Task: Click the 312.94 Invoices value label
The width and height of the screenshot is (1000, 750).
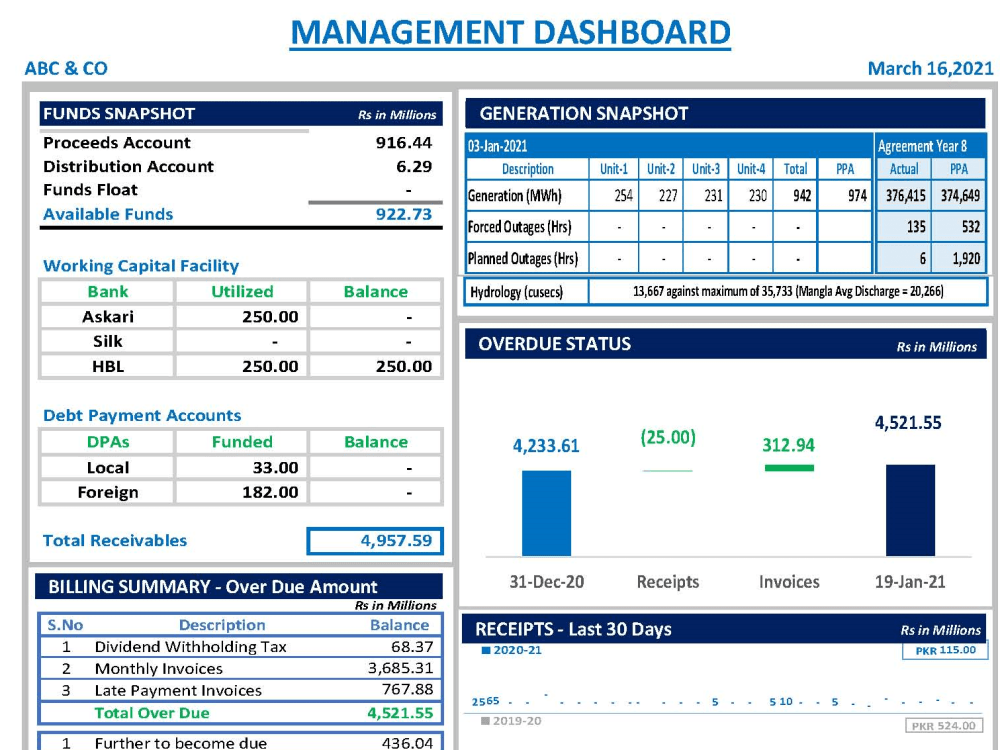Action: tap(789, 445)
